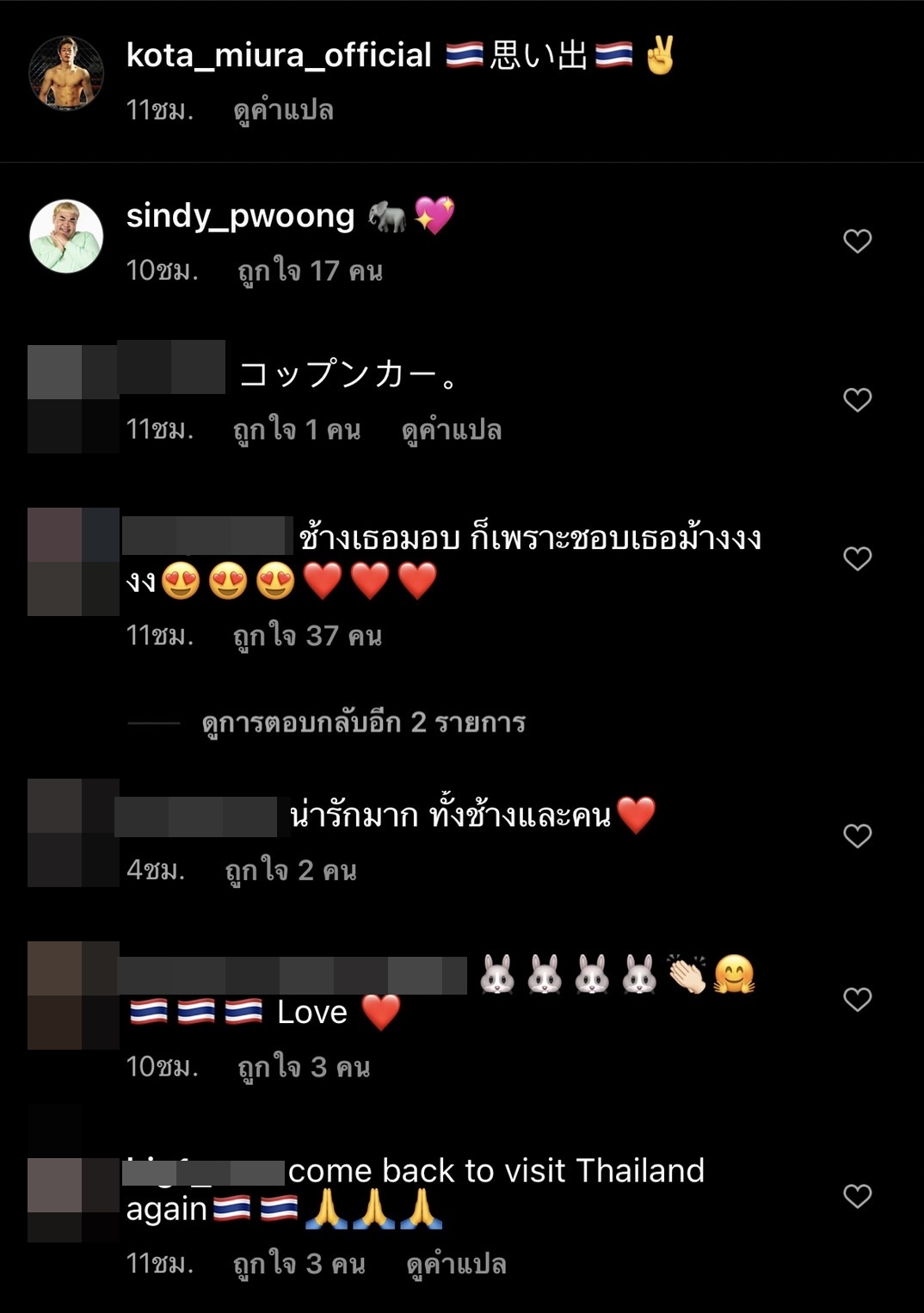View the ถูกใจ 17 คน likes list
The image size is (924, 1313).
(310, 271)
